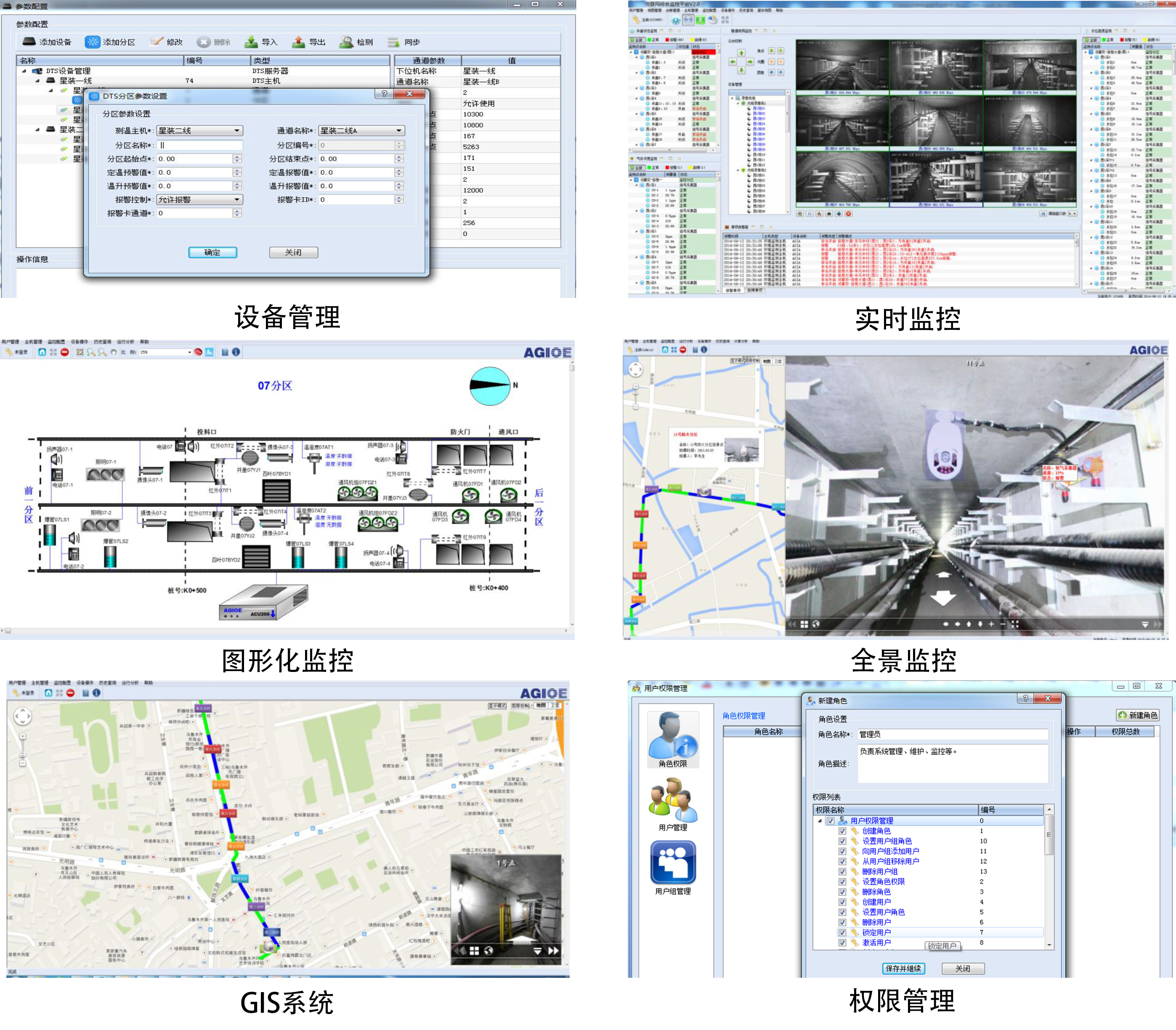
Task: Open 报警控制 dropdown showing 允许报警
Action: coord(199,199)
